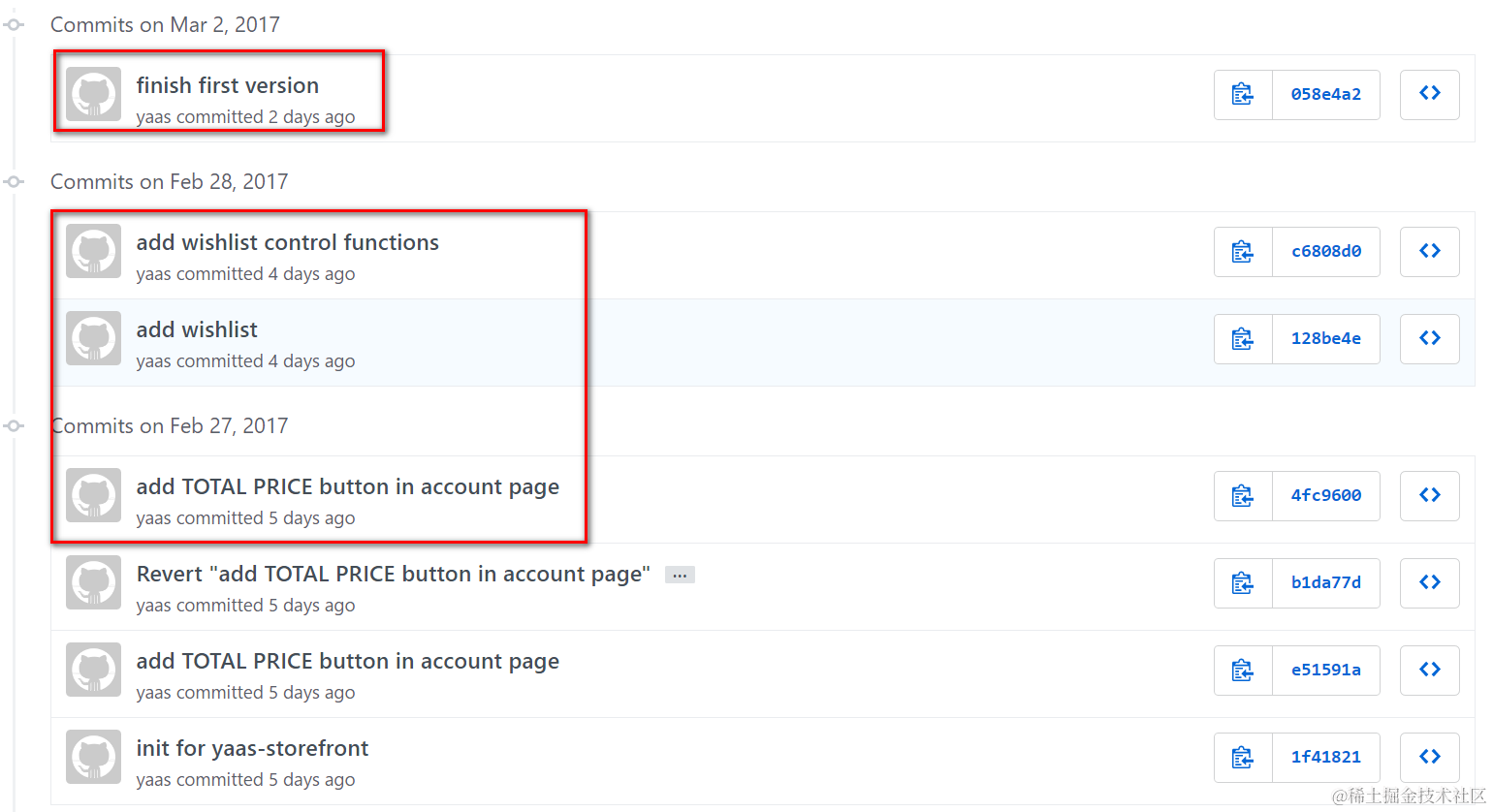Open commit hash 1f41821

click(x=1325, y=757)
